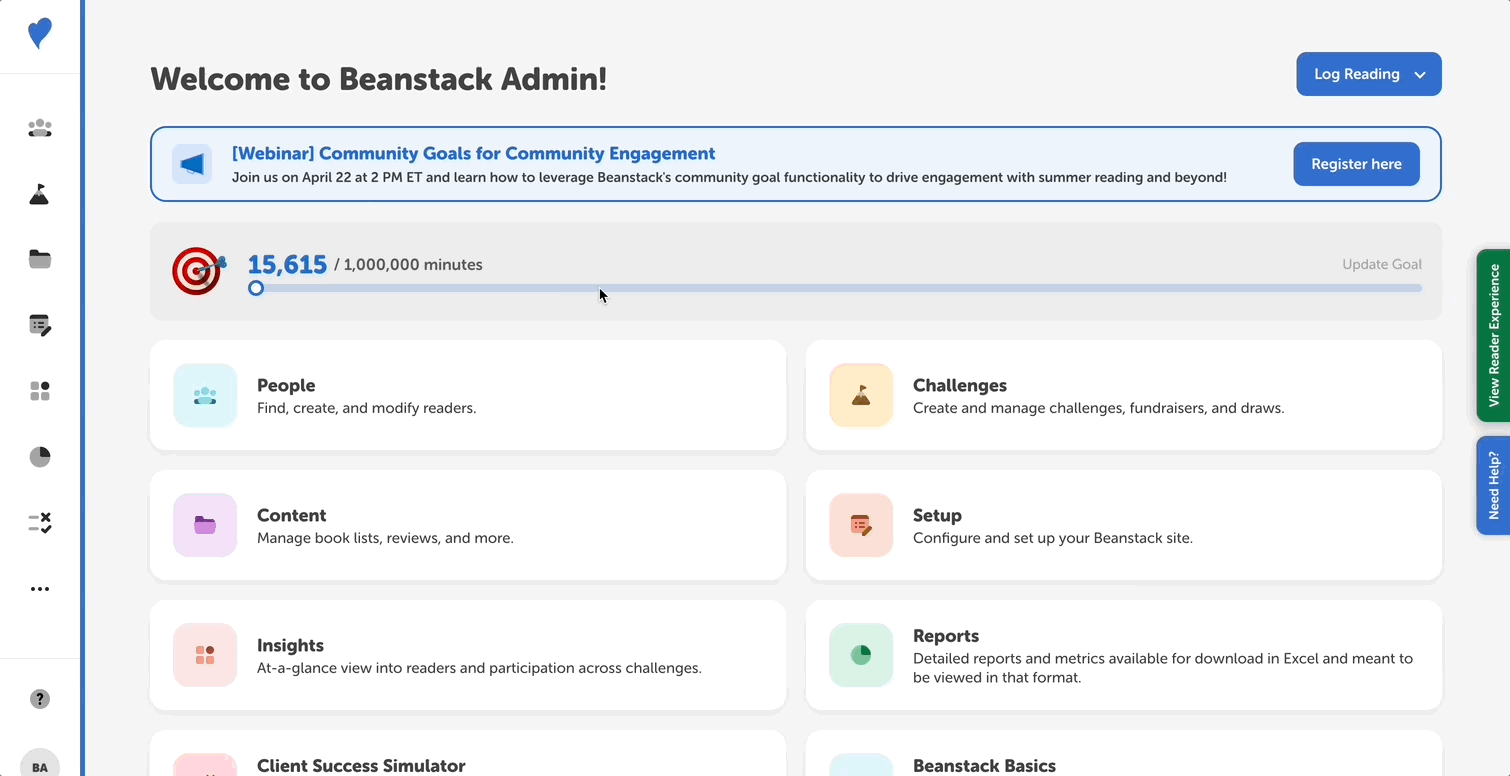Viewport: 1510px width, 776px height.
Task: Click the ellipsis icon for more sidebar options
Action: [x=39, y=588]
